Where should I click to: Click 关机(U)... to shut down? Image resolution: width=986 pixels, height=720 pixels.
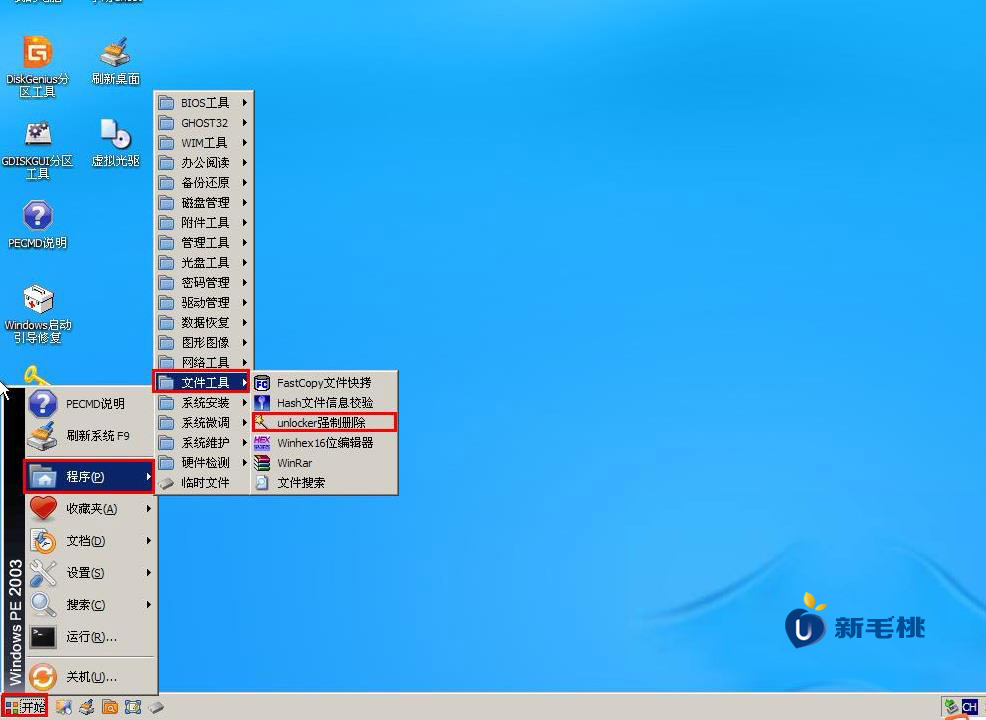click(90, 677)
